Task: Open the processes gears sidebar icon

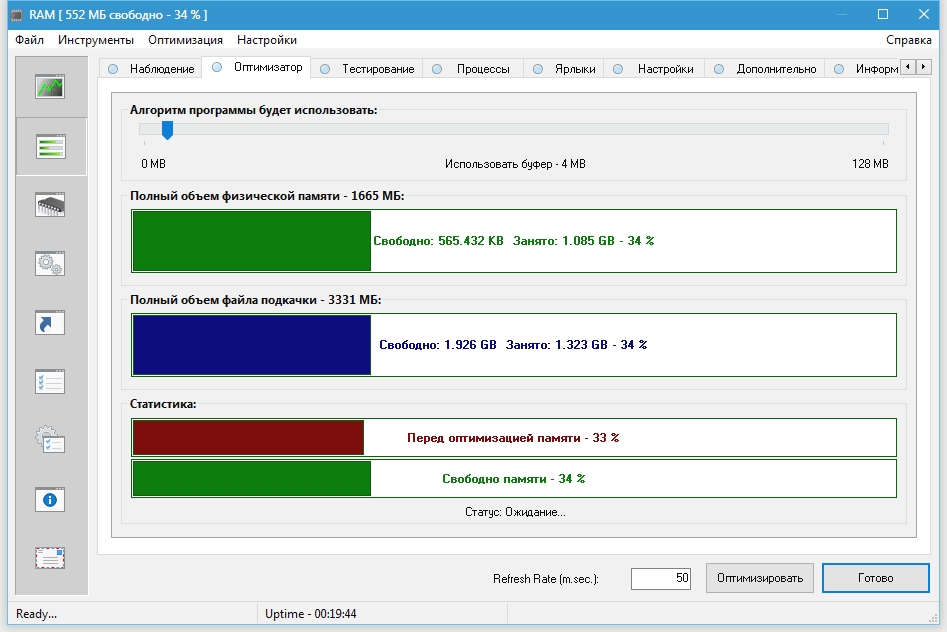Action: pyautogui.click(x=51, y=263)
